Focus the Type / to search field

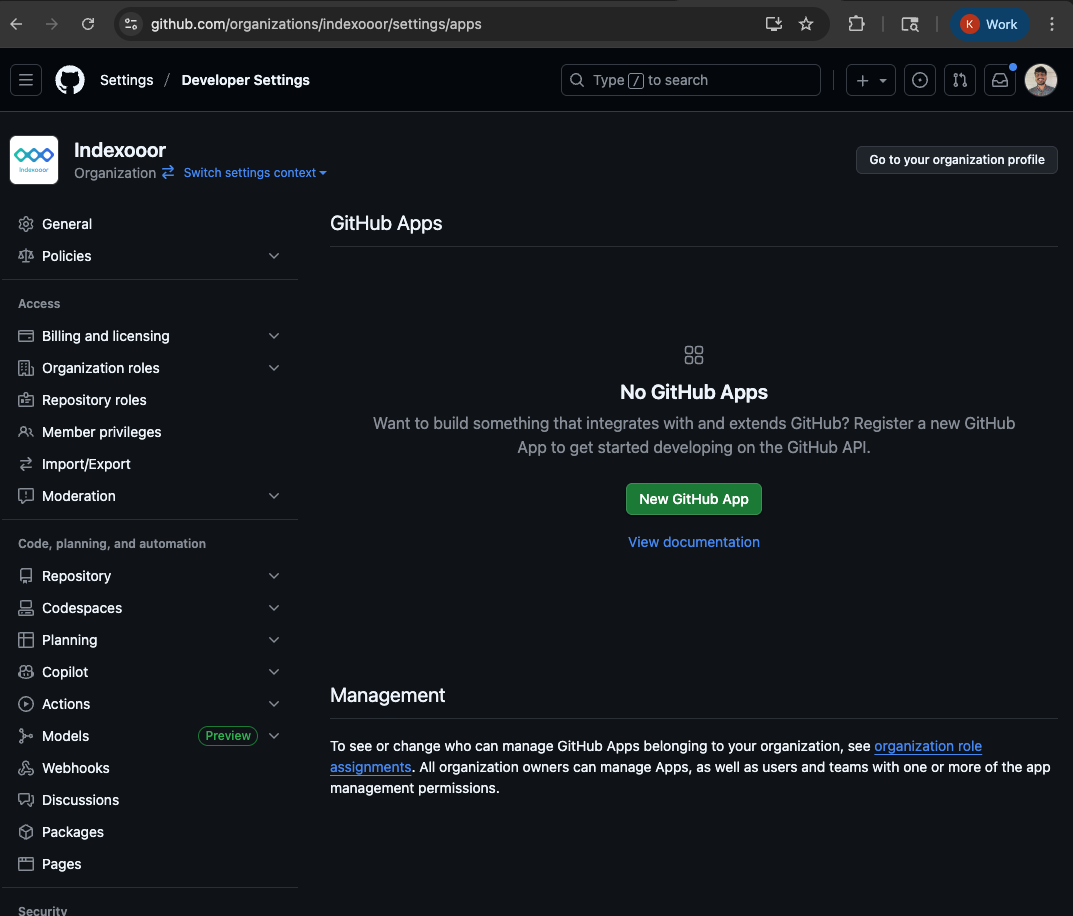point(690,80)
